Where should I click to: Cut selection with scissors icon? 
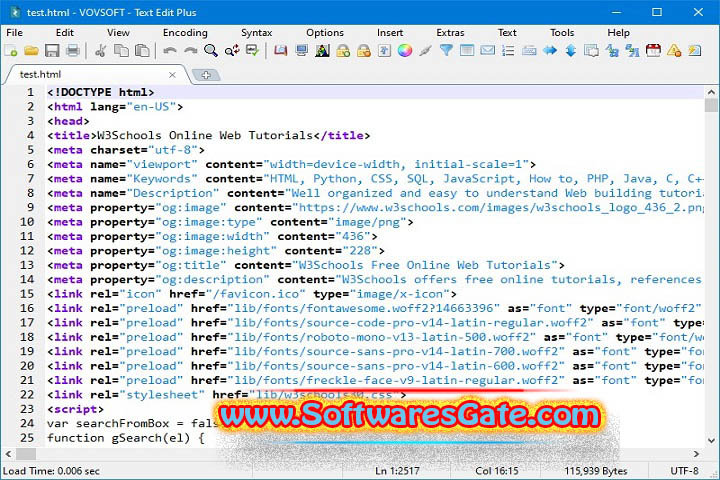click(101, 51)
